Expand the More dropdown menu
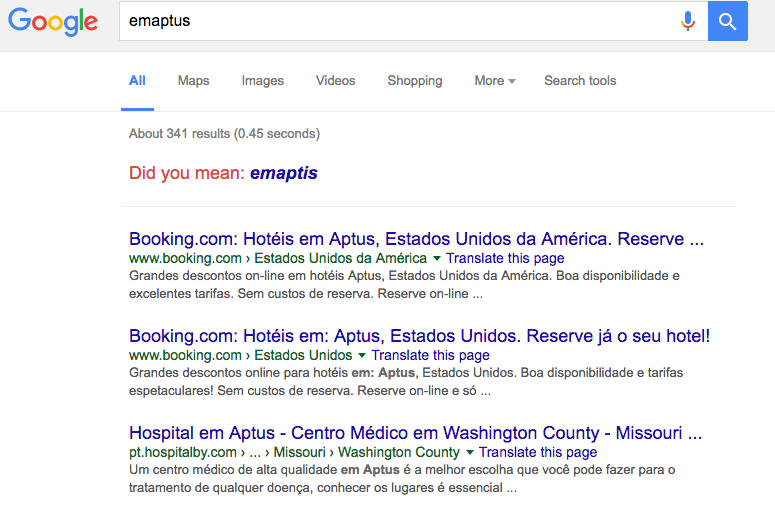The height and width of the screenshot is (506, 775). pyautogui.click(x=495, y=81)
